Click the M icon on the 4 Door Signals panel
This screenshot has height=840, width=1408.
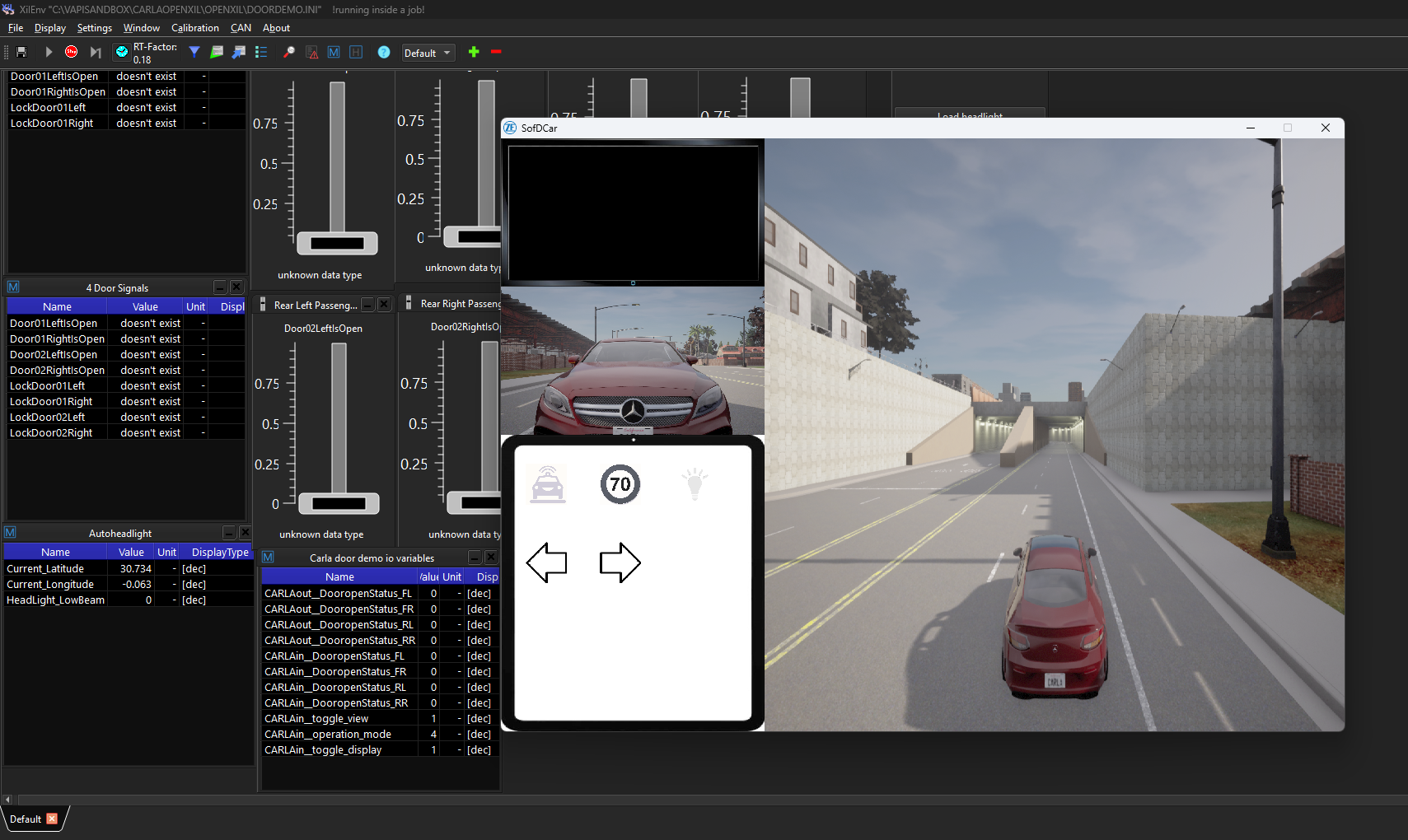(x=12, y=287)
